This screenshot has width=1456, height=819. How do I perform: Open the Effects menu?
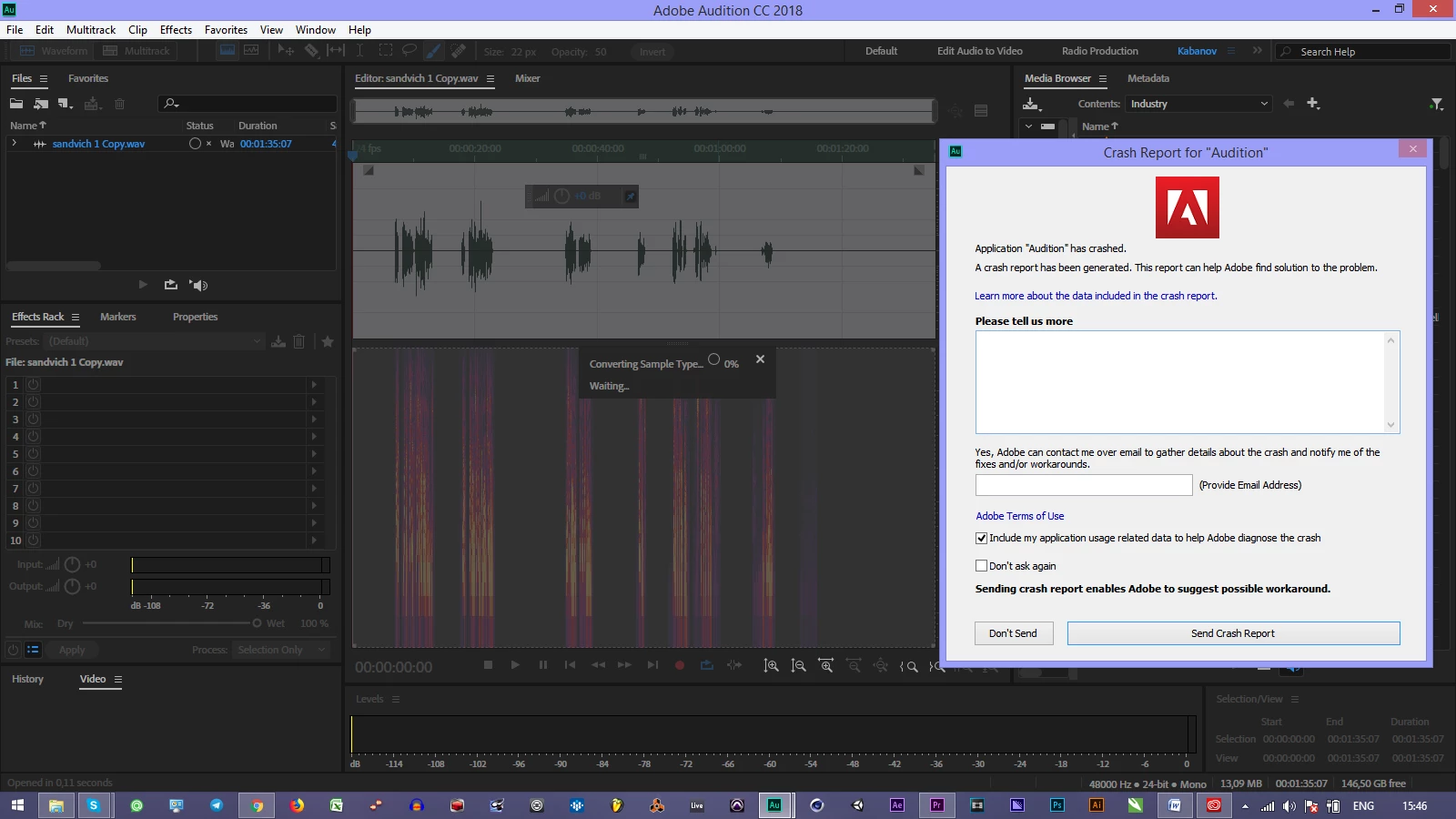[x=176, y=30]
